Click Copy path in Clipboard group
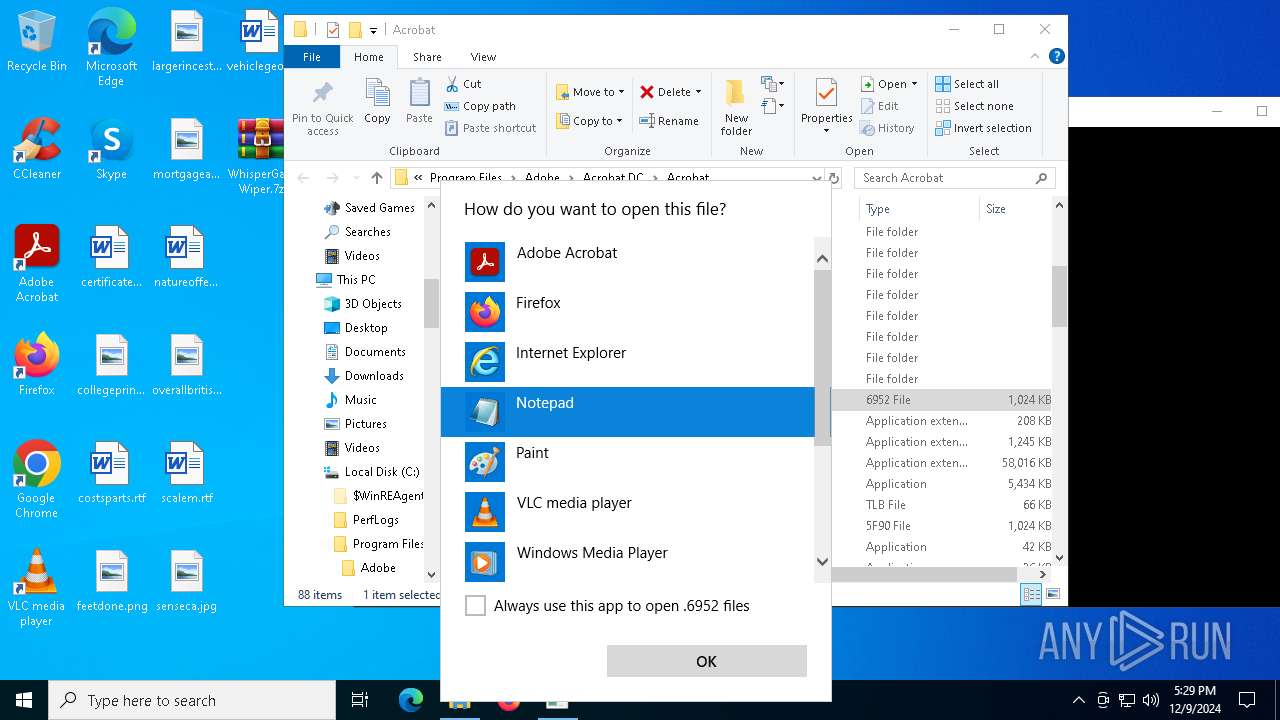The height and width of the screenshot is (720, 1280). click(x=480, y=106)
